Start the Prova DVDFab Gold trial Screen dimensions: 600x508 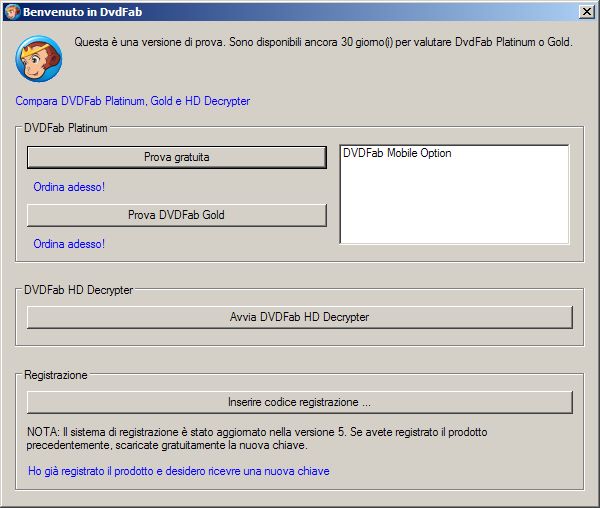(176, 215)
